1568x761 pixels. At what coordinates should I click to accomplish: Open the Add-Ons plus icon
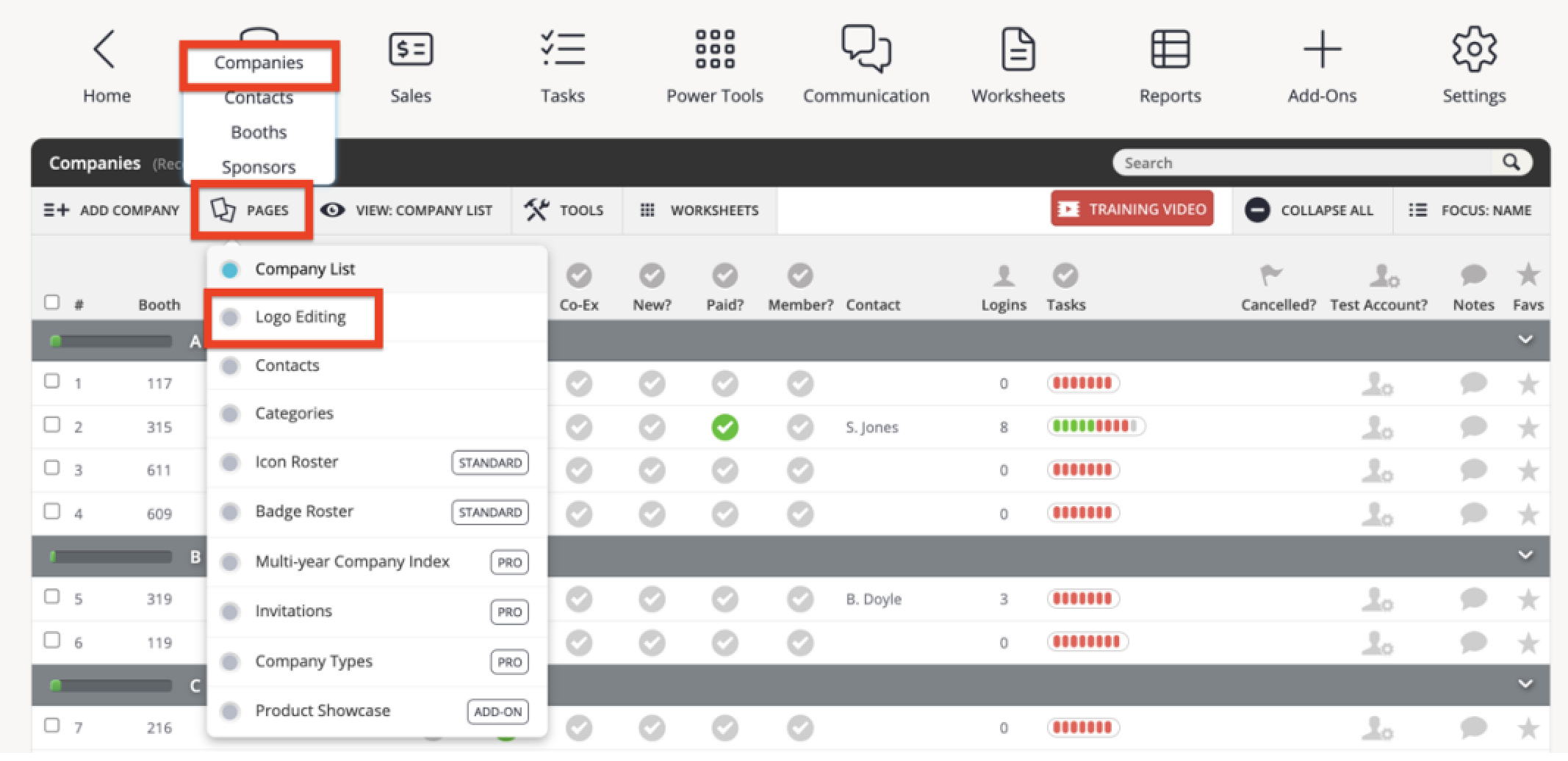[1323, 49]
